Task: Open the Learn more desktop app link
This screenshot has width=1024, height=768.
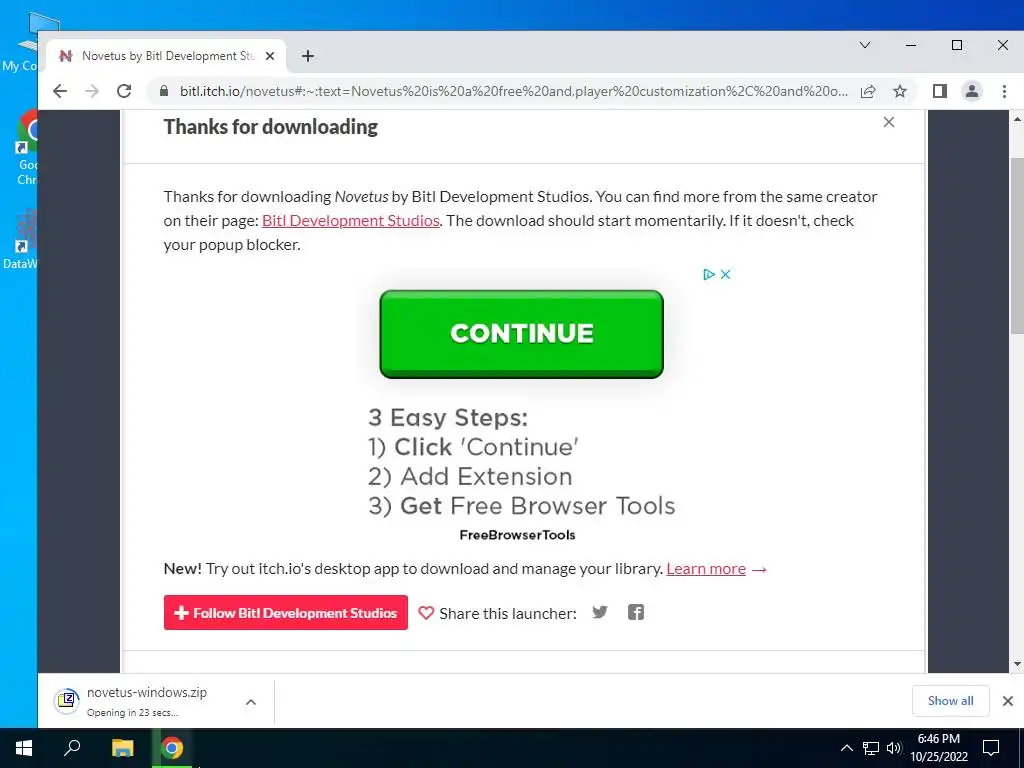Action: (706, 569)
